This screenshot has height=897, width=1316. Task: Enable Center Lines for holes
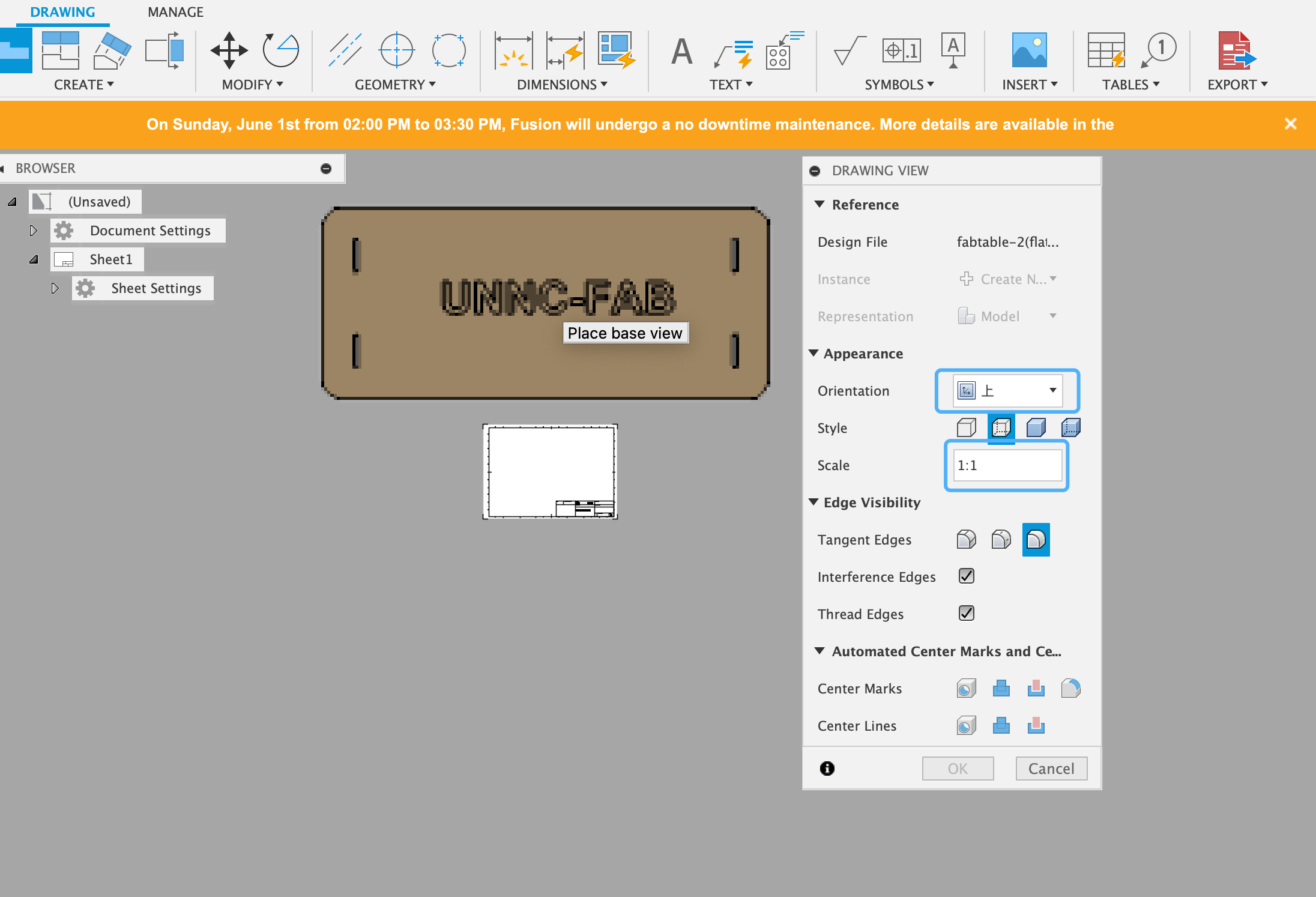coord(966,726)
